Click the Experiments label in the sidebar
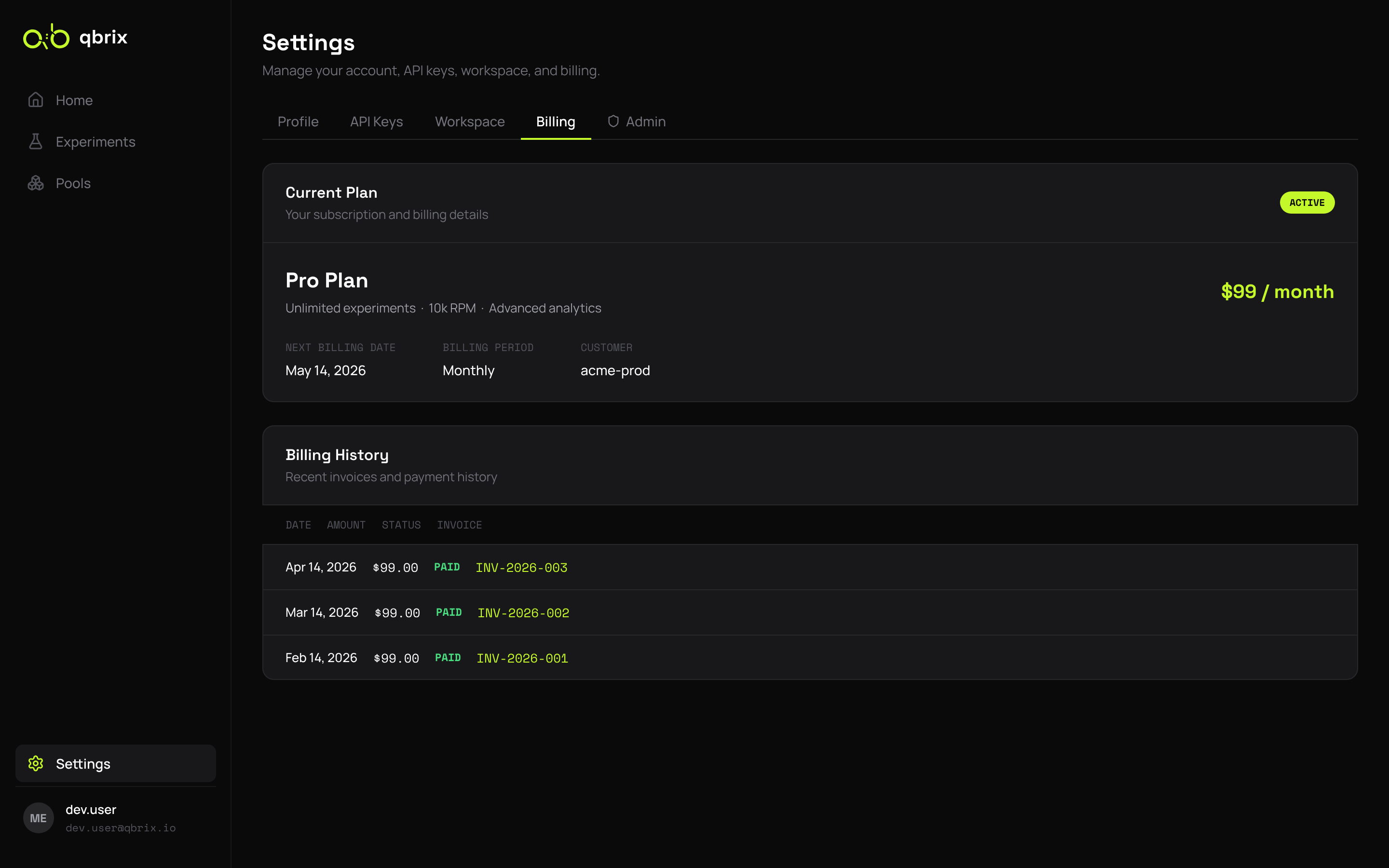This screenshot has width=1389, height=868. click(95, 141)
